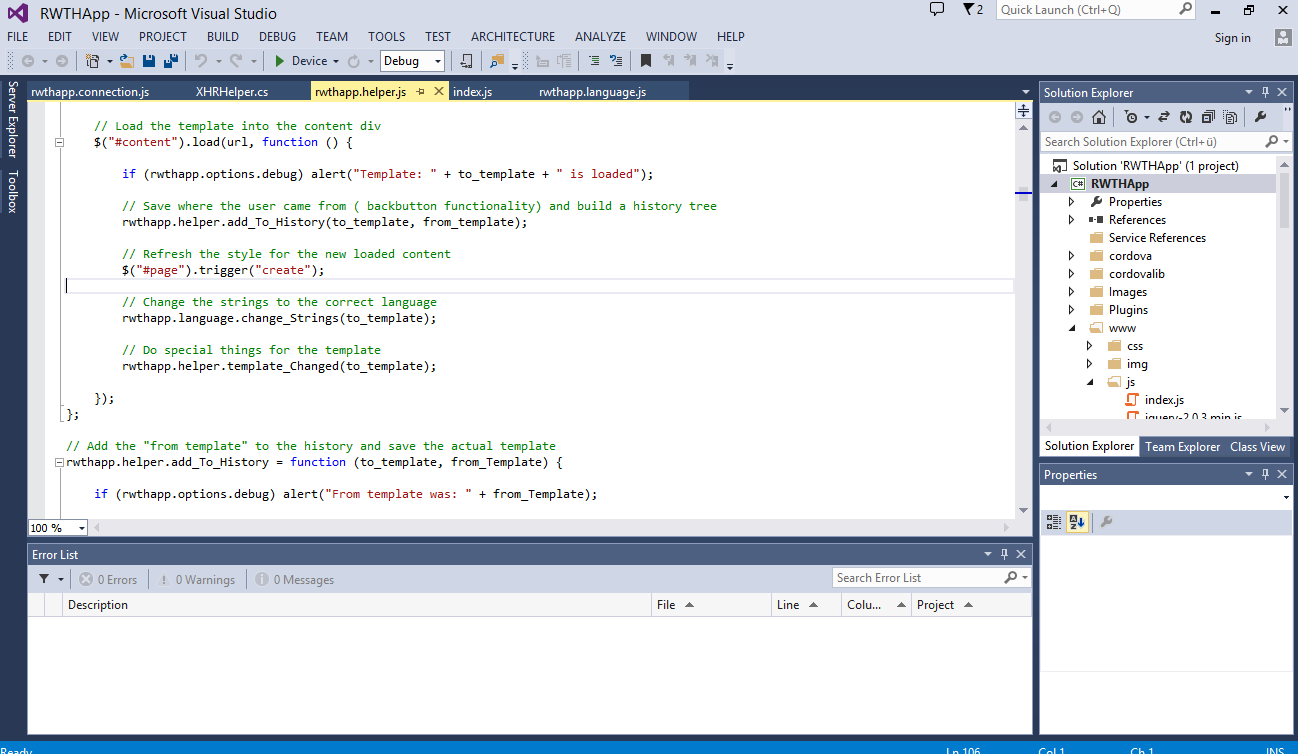Screen dimensions: 1298x754
Task: Expand the css folder
Action: [x=1090, y=346]
